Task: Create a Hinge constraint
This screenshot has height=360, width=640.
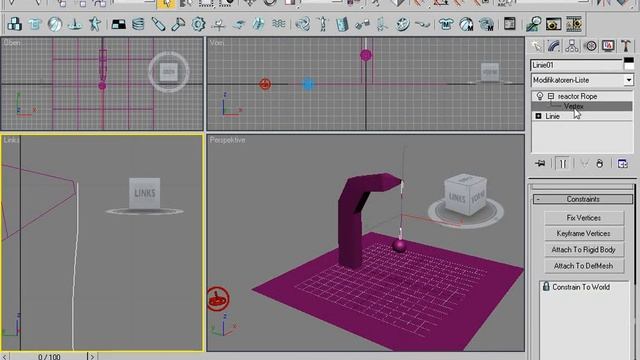Action: pos(342,24)
